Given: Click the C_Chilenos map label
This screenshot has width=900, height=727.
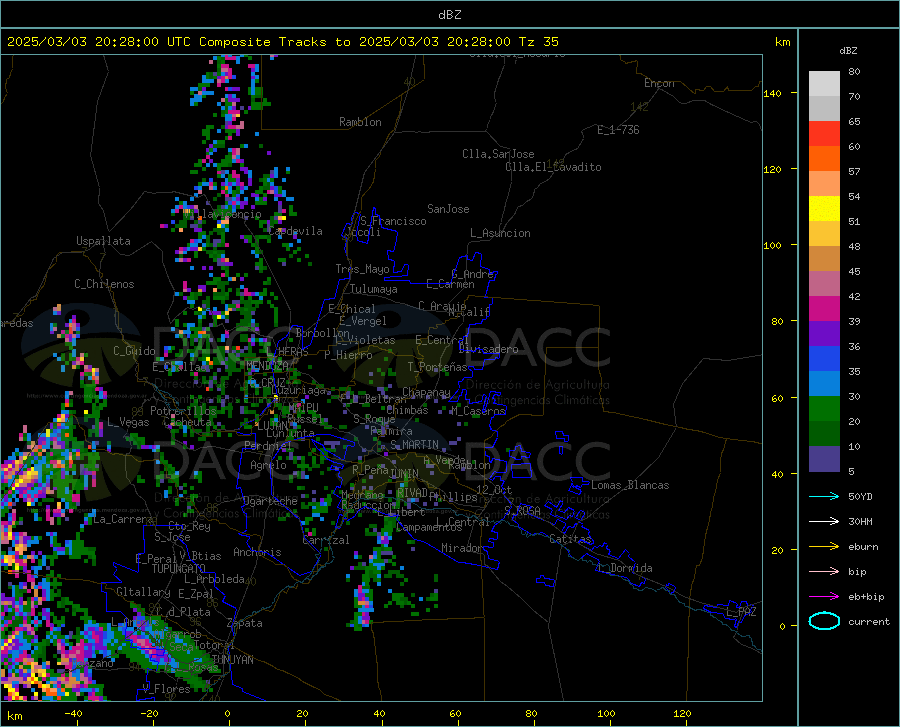Looking at the screenshot, I should pyautogui.click(x=104, y=284).
